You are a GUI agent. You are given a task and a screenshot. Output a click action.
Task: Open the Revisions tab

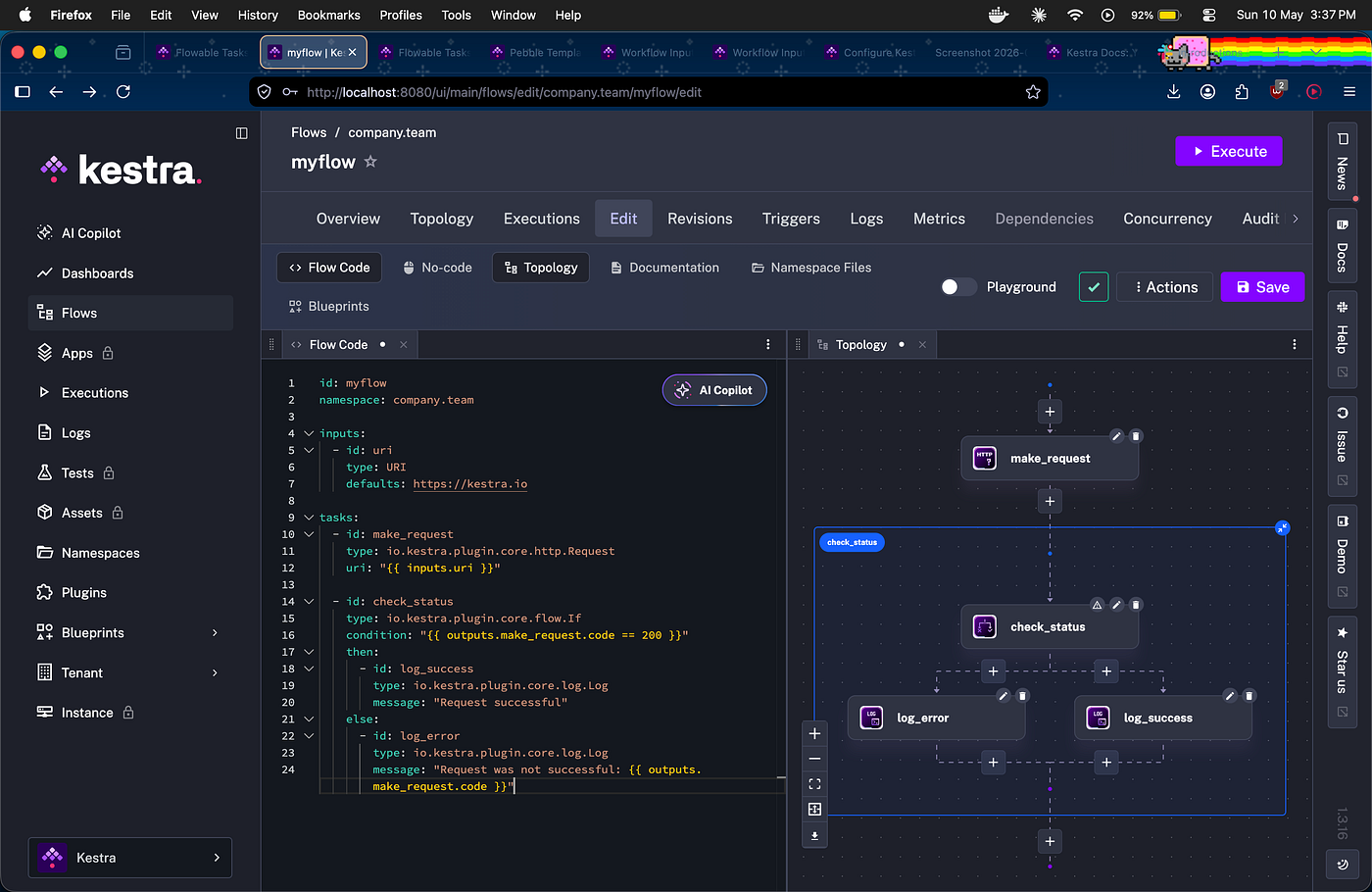[700, 219]
